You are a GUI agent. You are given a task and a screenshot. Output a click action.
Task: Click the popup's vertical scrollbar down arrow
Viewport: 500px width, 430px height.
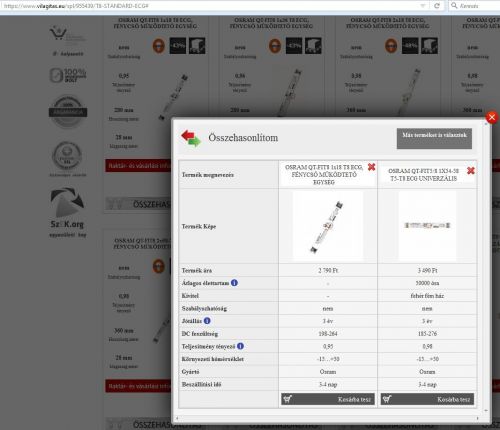click(x=486, y=410)
